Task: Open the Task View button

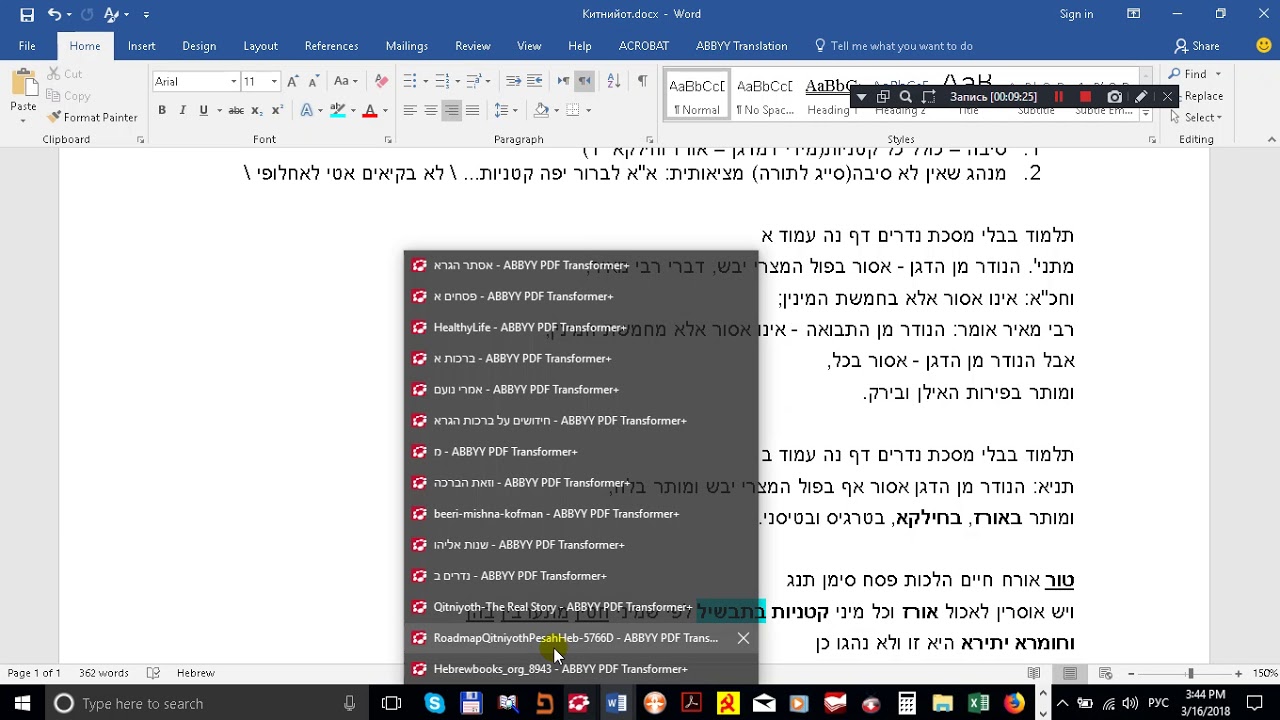Action: pos(391,703)
